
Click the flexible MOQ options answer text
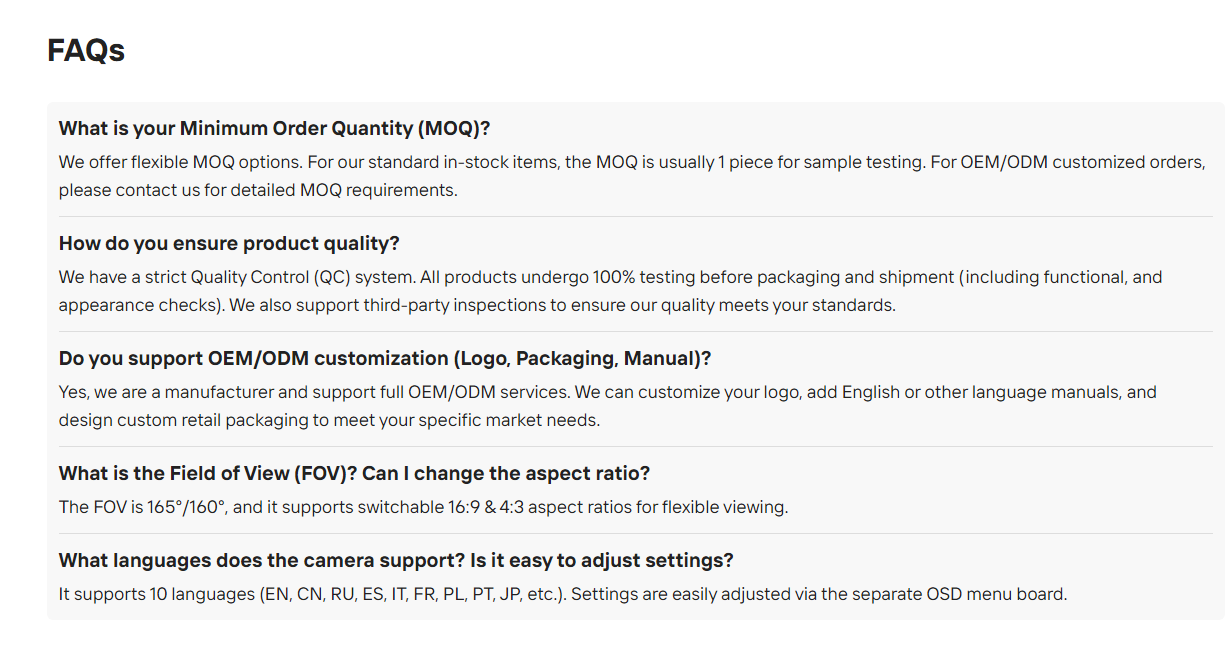[x=632, y=176]
